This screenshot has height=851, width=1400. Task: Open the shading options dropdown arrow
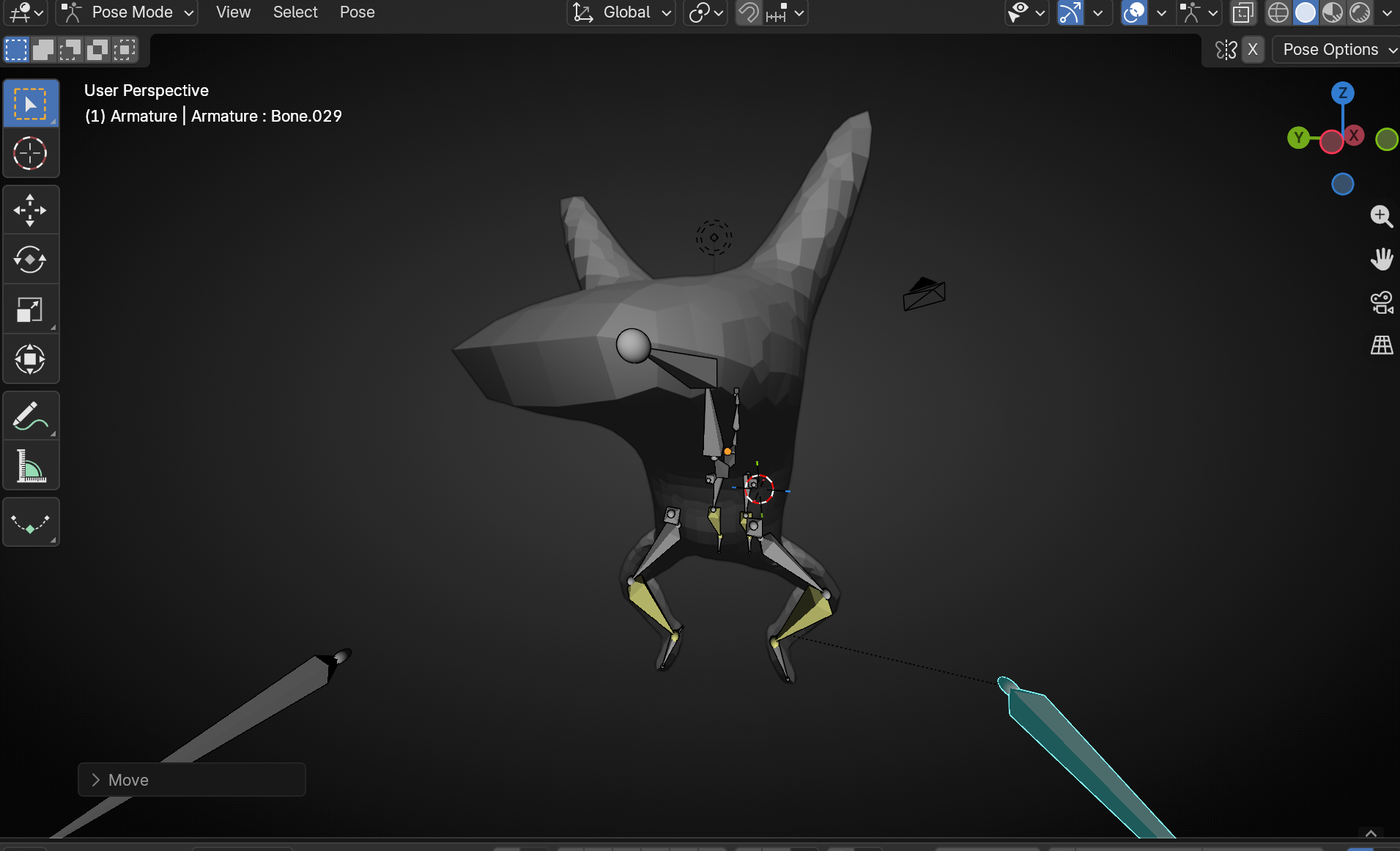pos(1386,12)
